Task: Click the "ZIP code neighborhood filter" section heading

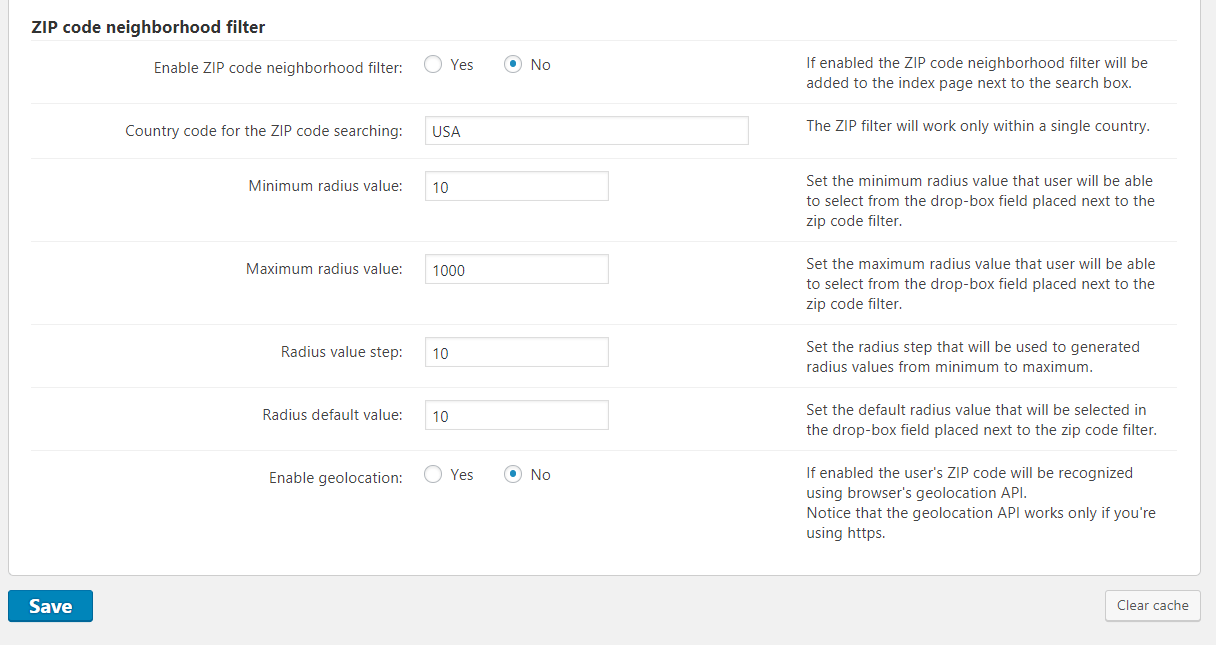Action: click(148, 27)
